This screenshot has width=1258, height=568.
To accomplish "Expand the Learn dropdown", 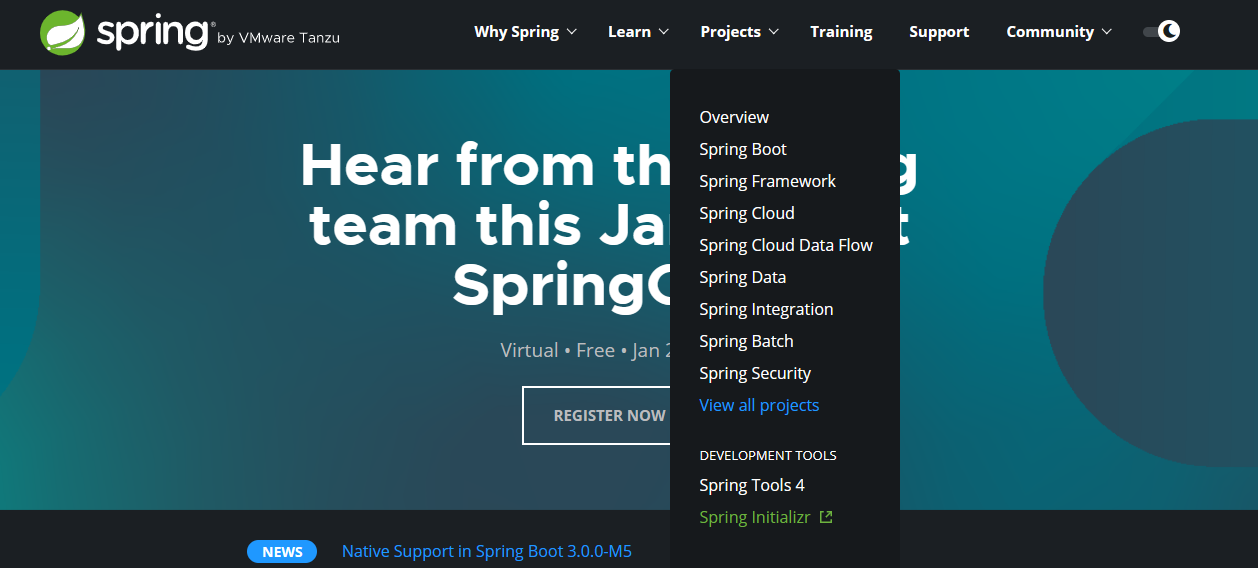I will point(637,32).
